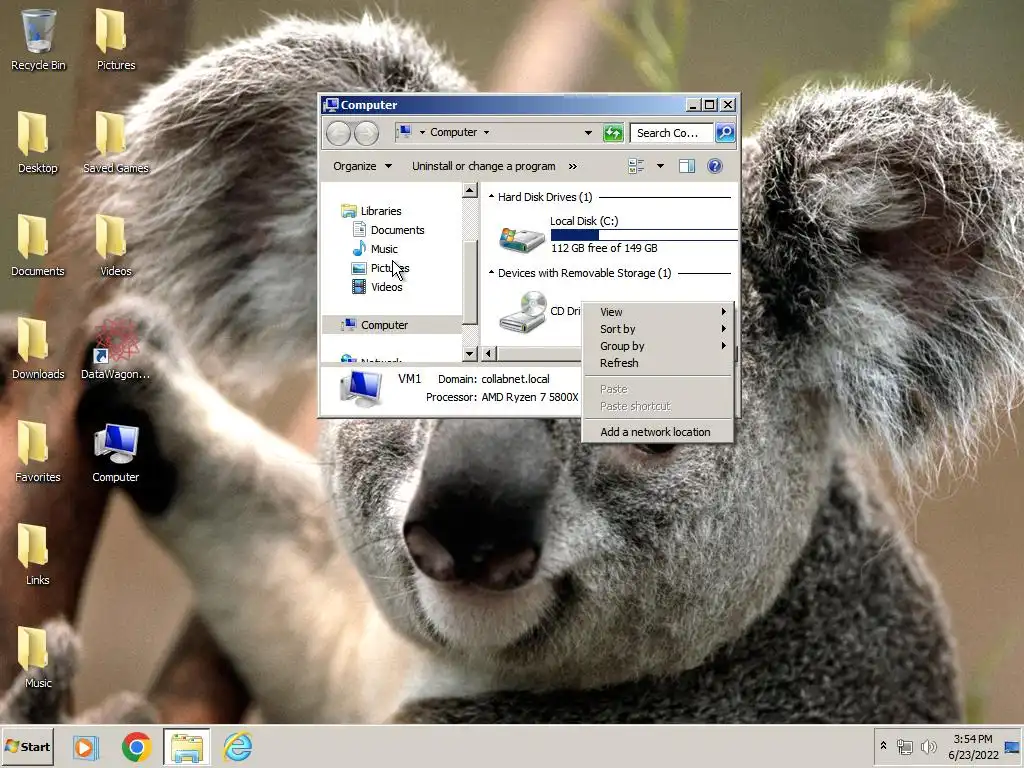1024x768 pixels.
Task: Select the Videos folder on desktop
Action: point(116,246)
